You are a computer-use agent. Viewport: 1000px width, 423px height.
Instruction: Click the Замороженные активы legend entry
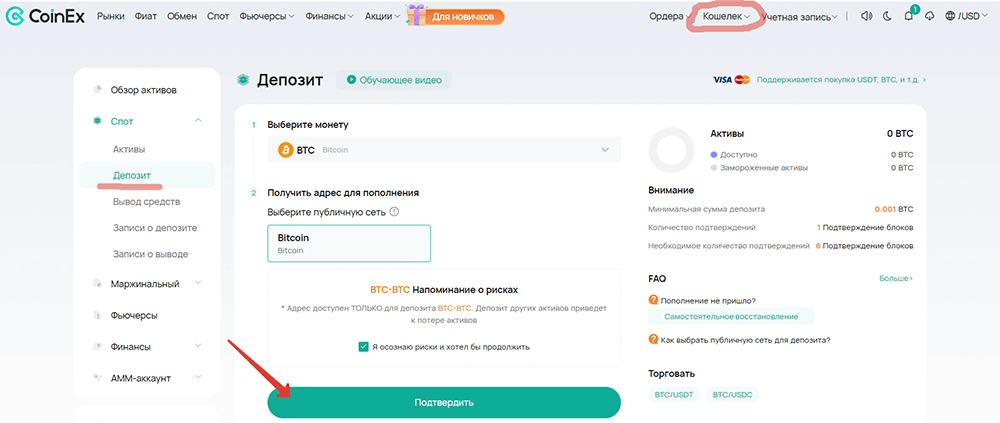pos(759,168)
